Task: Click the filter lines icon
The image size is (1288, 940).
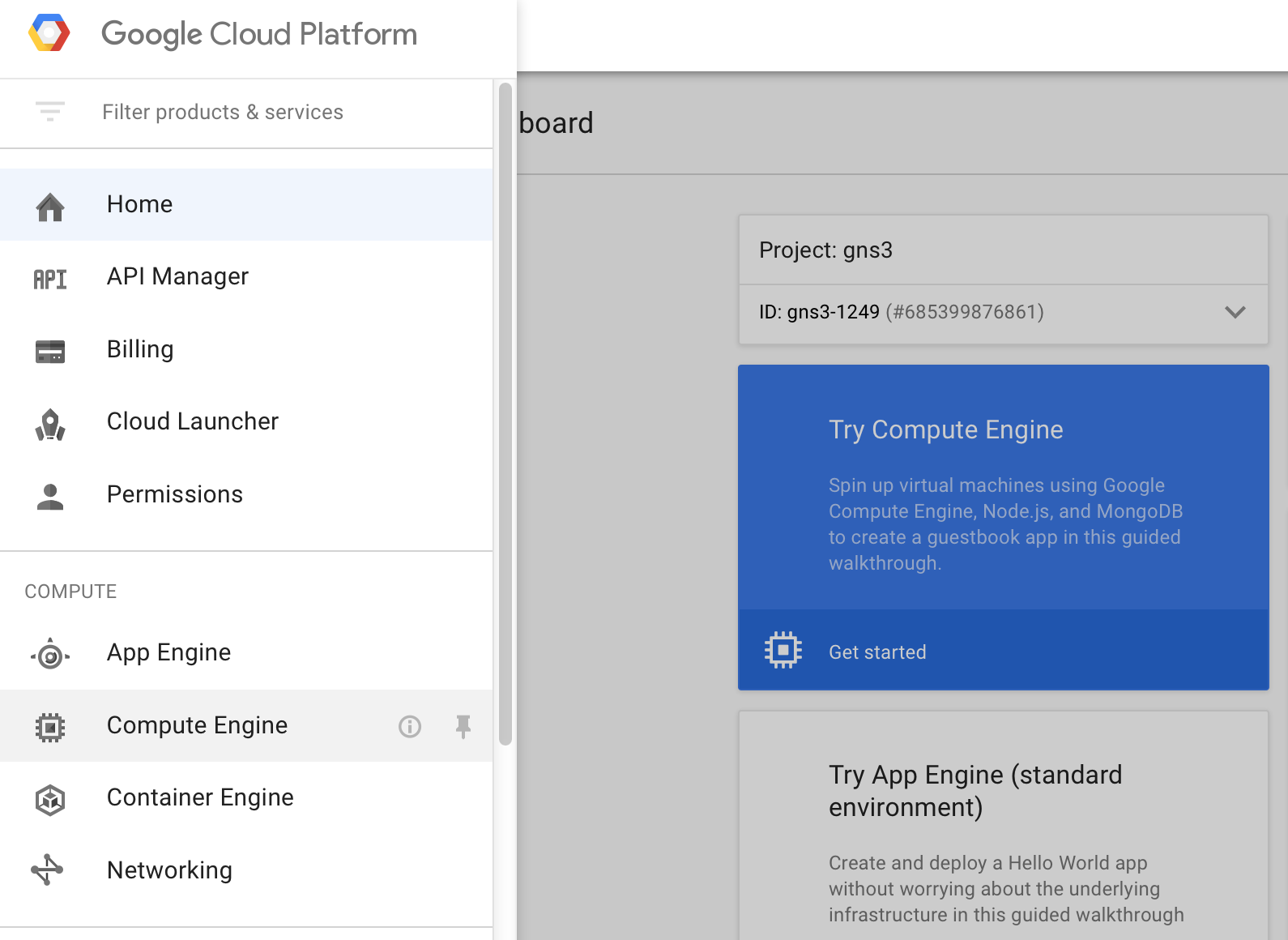Action: tap(50, 112)
